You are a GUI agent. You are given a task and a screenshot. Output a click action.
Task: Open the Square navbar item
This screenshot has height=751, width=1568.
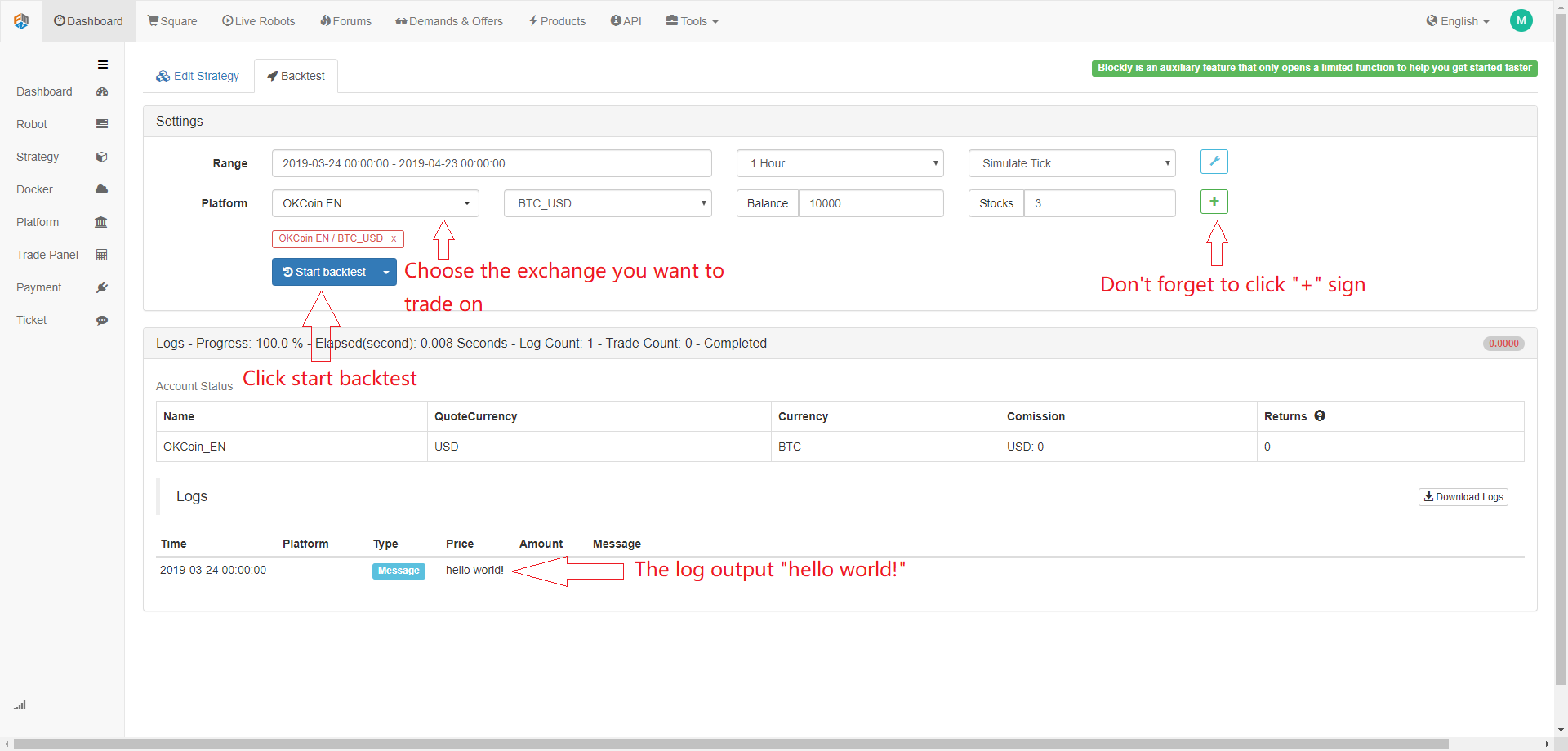click(172, 21)
